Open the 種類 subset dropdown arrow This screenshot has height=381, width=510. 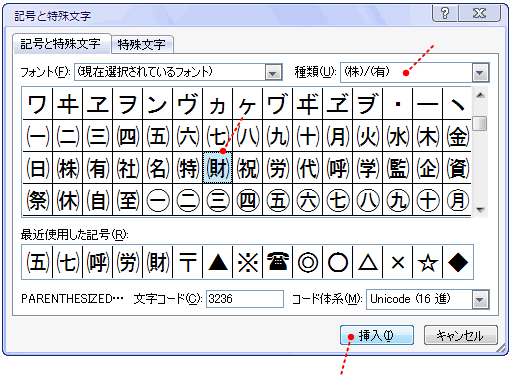(480, 72)
